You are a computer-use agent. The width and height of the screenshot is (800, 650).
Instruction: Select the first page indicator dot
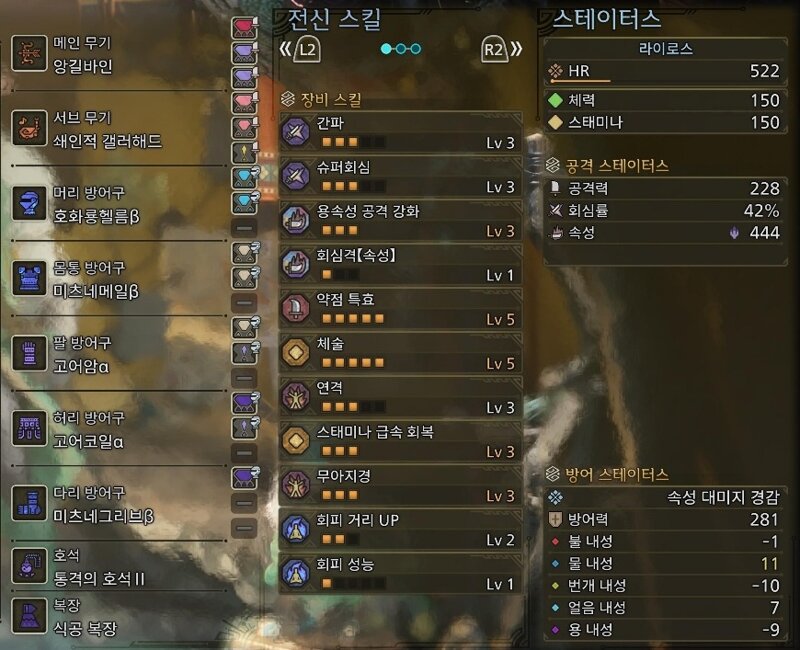[386, 48]
